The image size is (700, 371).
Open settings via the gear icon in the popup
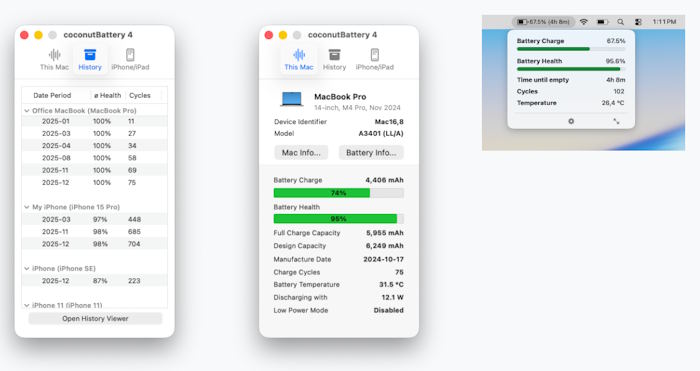[x=571, y=121]
